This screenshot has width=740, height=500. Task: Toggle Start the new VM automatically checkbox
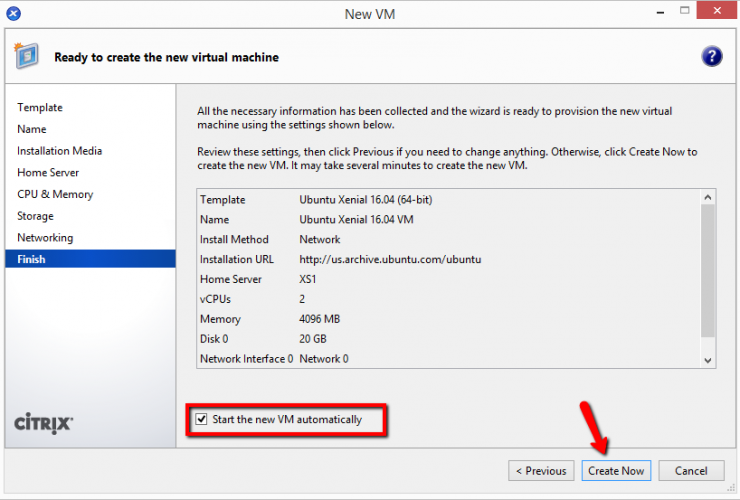pos(202,420)
